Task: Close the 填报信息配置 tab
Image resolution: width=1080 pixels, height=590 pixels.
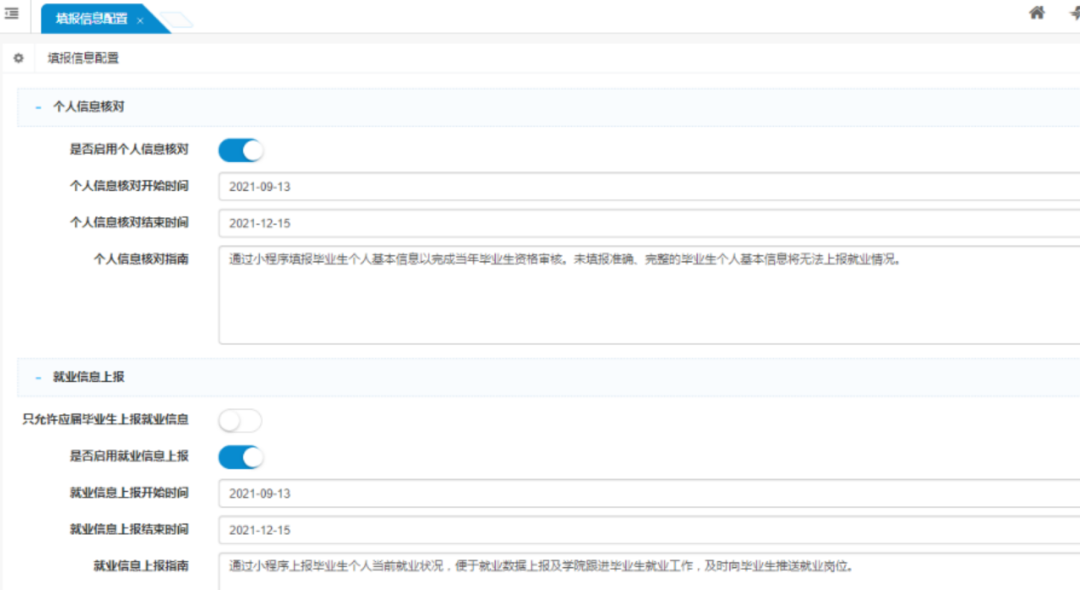Action: [138, 17]
